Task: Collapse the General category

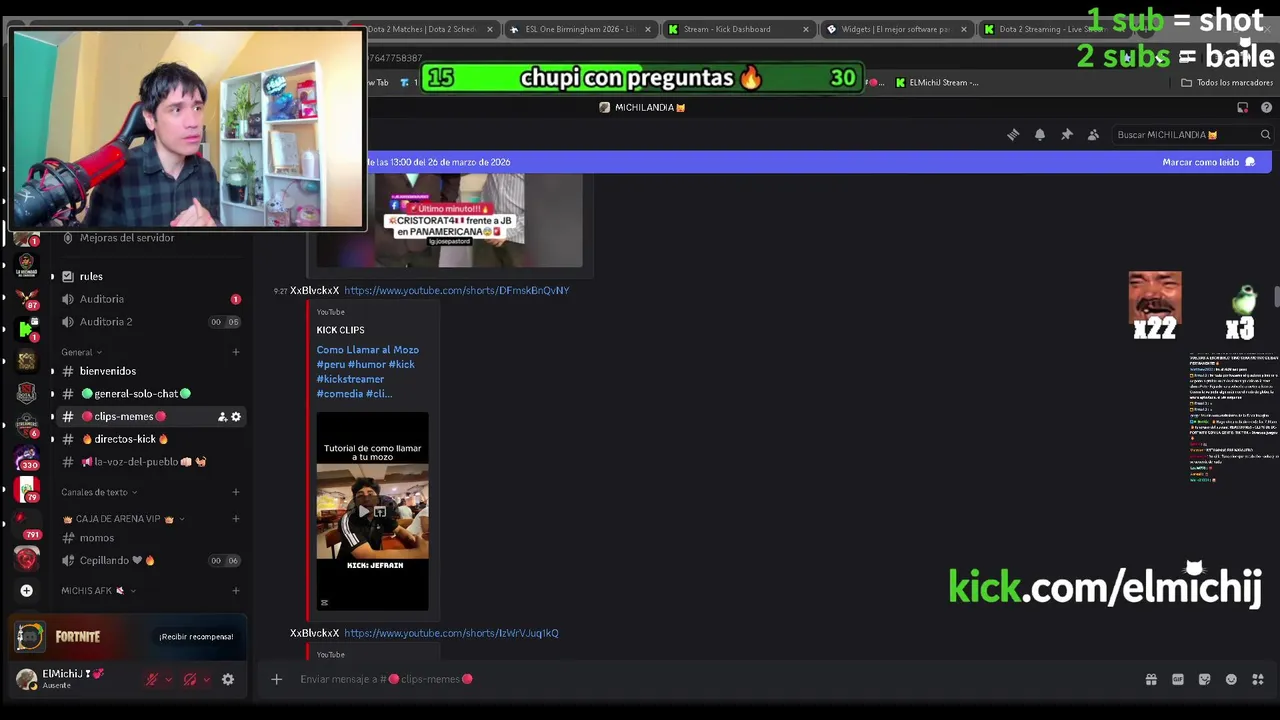Action: coord(81,352)
